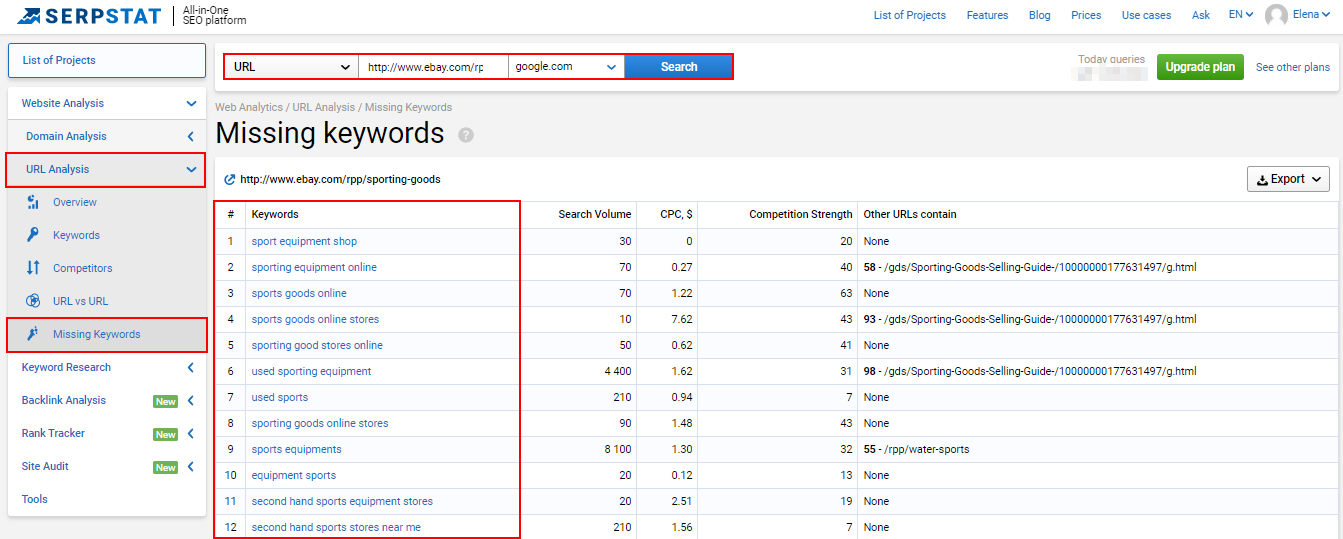1343x539 pixels.
Task: Open keyword sports goods online stores
Action: pyautogui.click(x=315, y=319)
